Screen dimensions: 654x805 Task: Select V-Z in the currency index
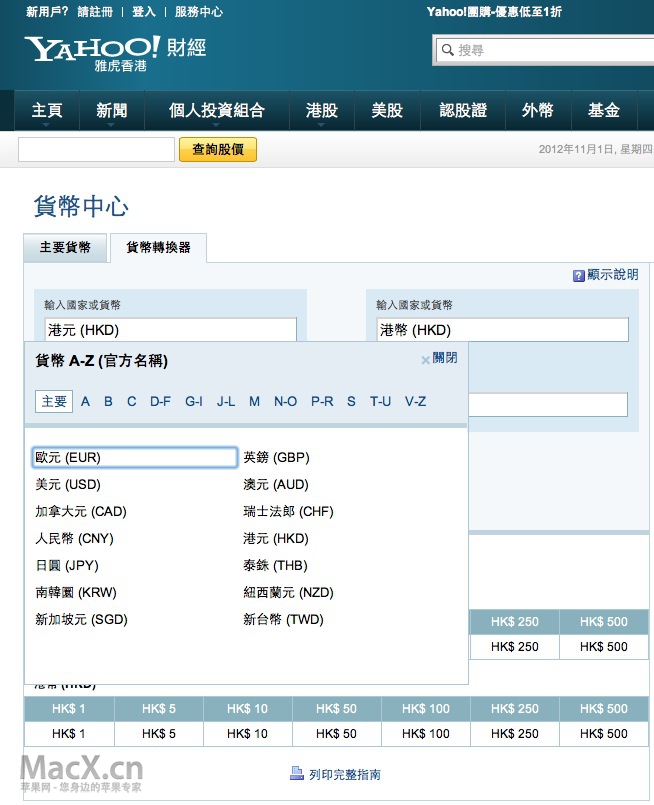[x=415, y=401]
